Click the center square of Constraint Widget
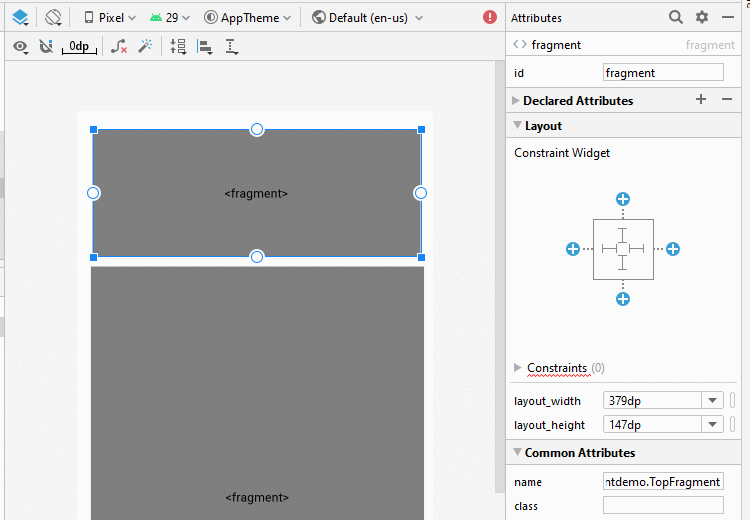Screen dimensions: 750x520 622,249
